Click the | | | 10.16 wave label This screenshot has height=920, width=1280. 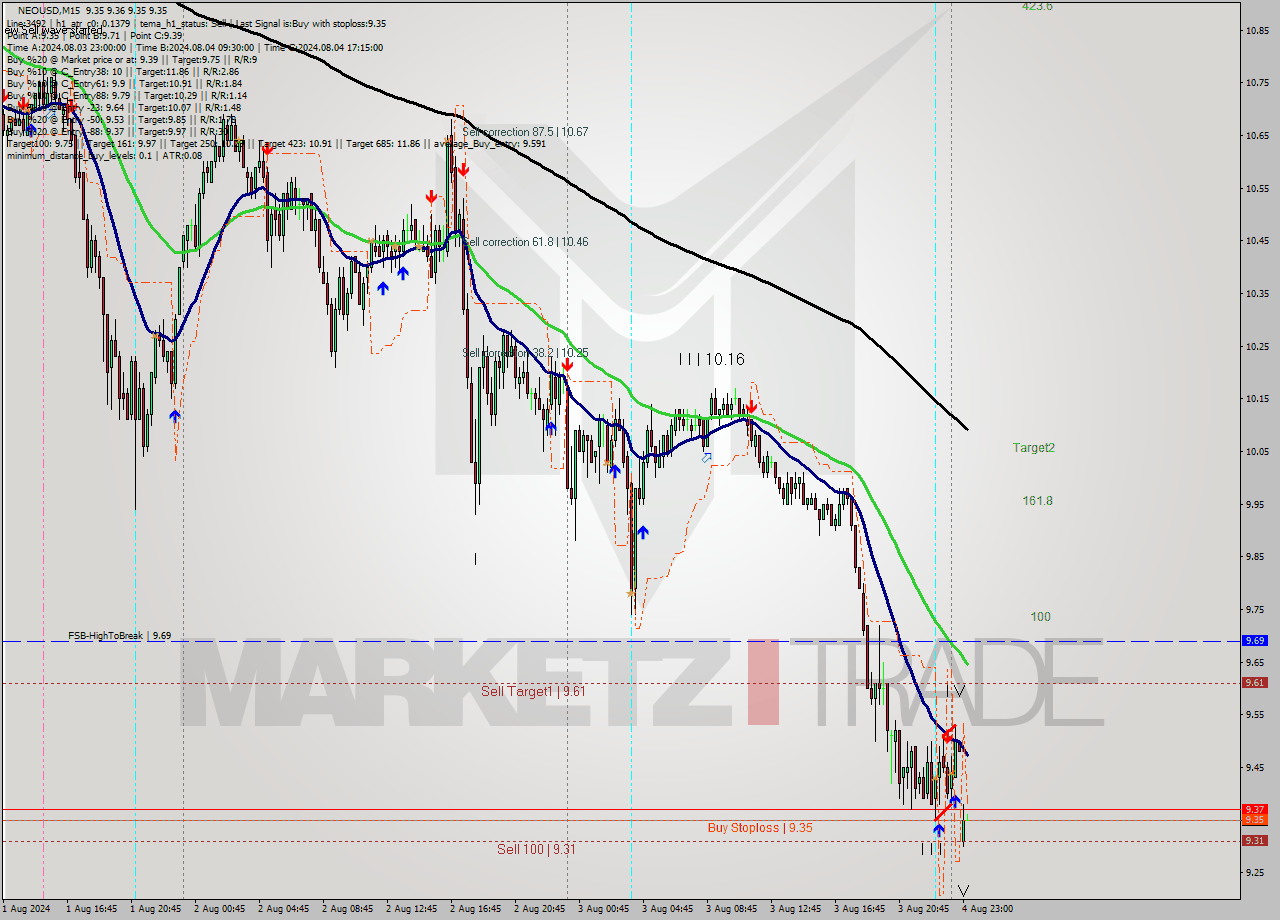click(711, 359)
